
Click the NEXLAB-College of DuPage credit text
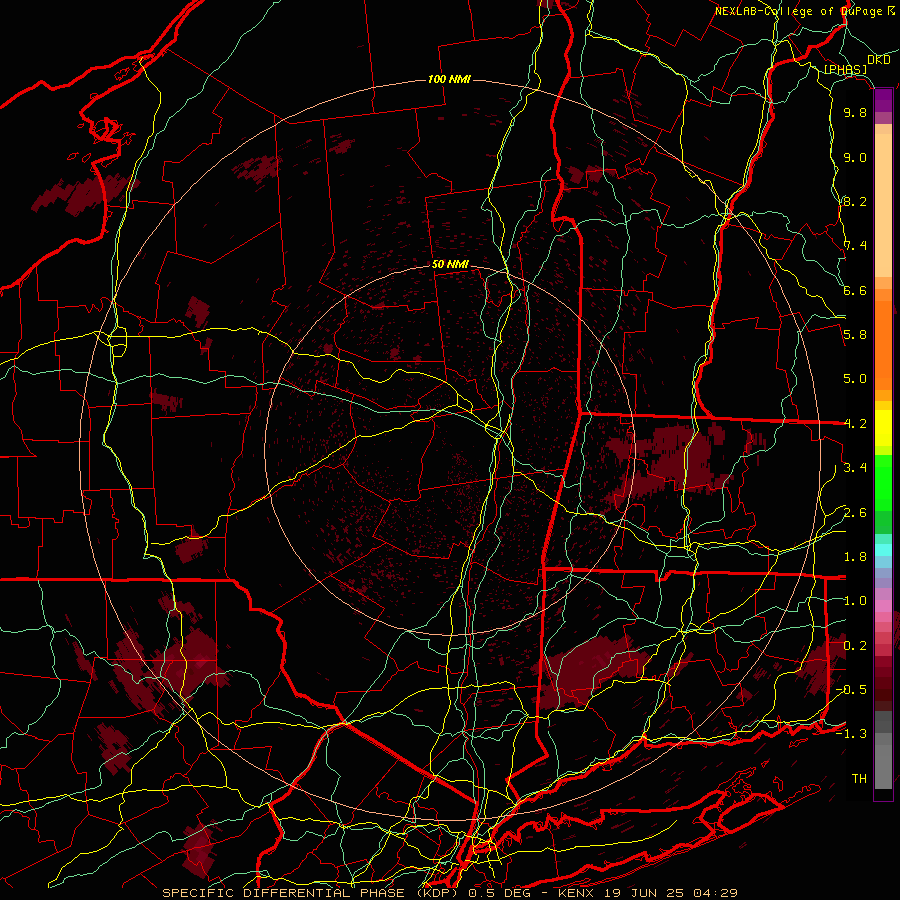click(x=805, y=11)
